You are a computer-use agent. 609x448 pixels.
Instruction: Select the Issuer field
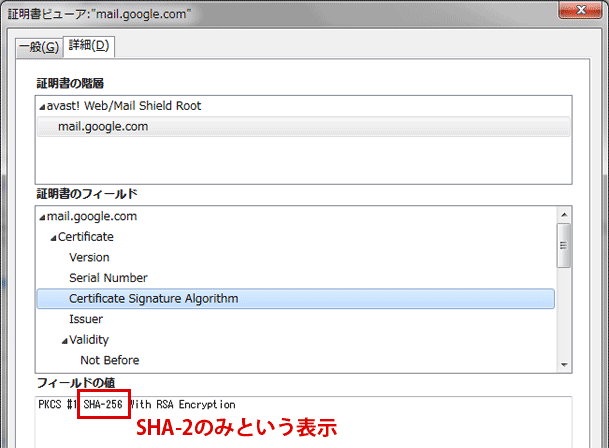(x=86, y=319)
